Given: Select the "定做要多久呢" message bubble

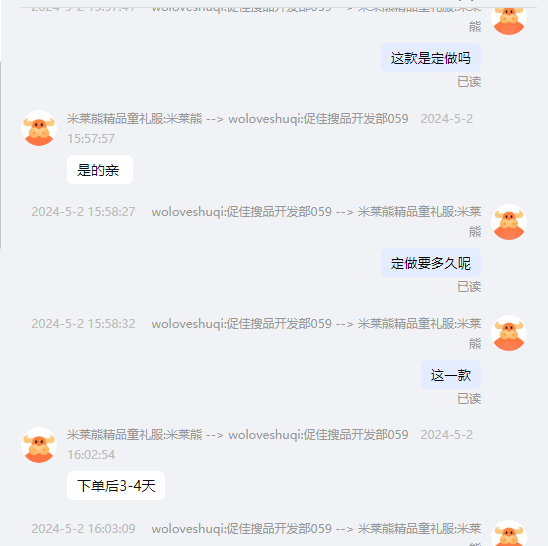Looking at the screenshot, I should tap(431, 263).
